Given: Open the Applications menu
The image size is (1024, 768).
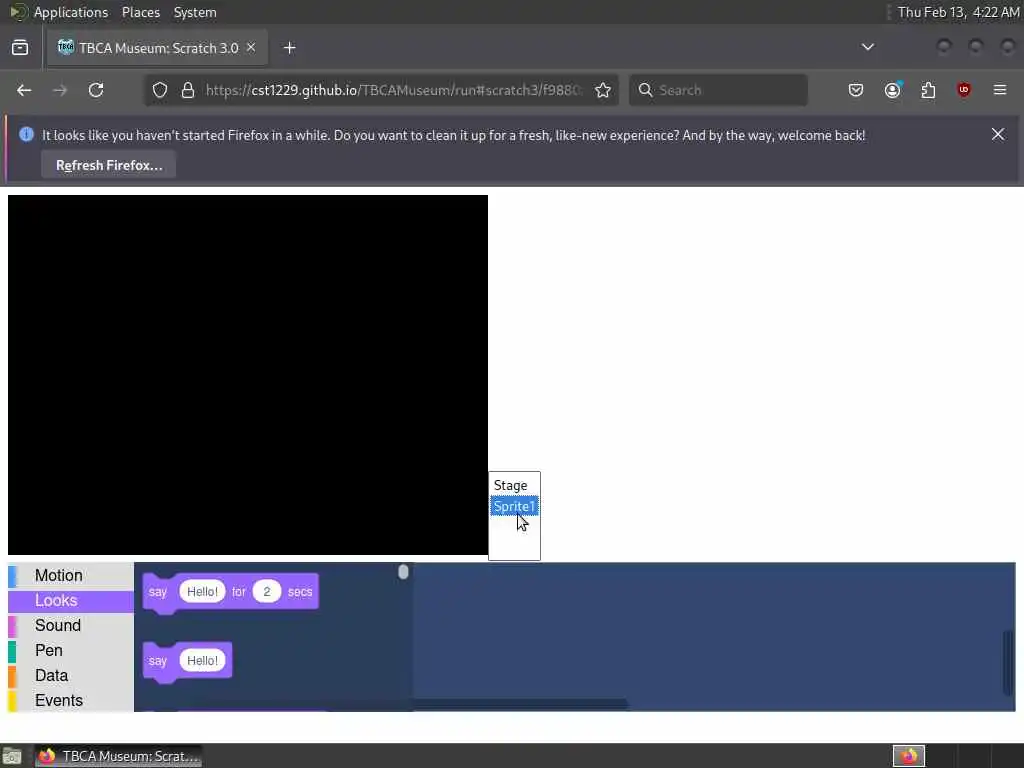Looking at the screenshot, I should click(71, 12).
